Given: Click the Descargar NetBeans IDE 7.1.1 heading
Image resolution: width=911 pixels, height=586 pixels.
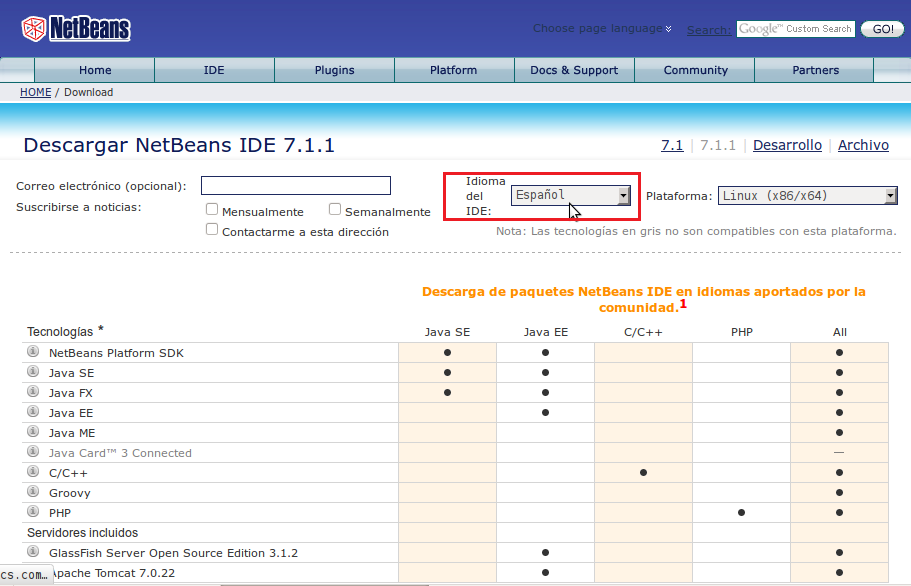Looking at the screenshot, I should (179, 145).
